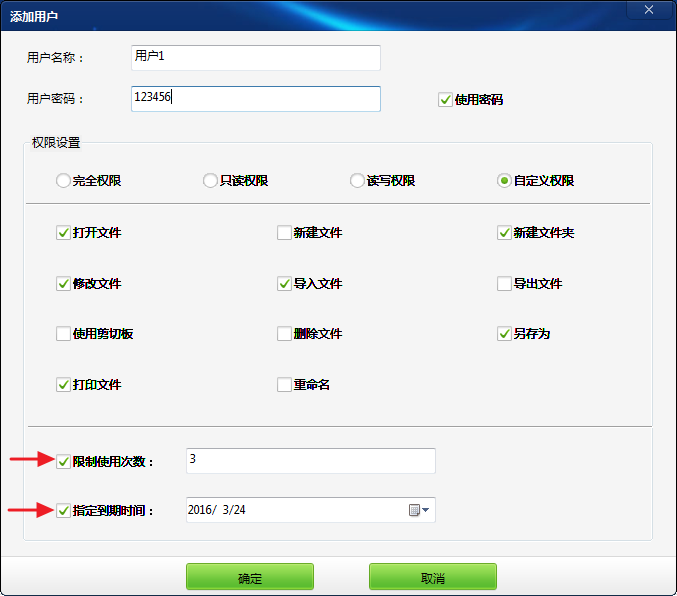Click the 用户名称 text field
The width and height of the screenshot is (677, 596).
coord(255,58)
